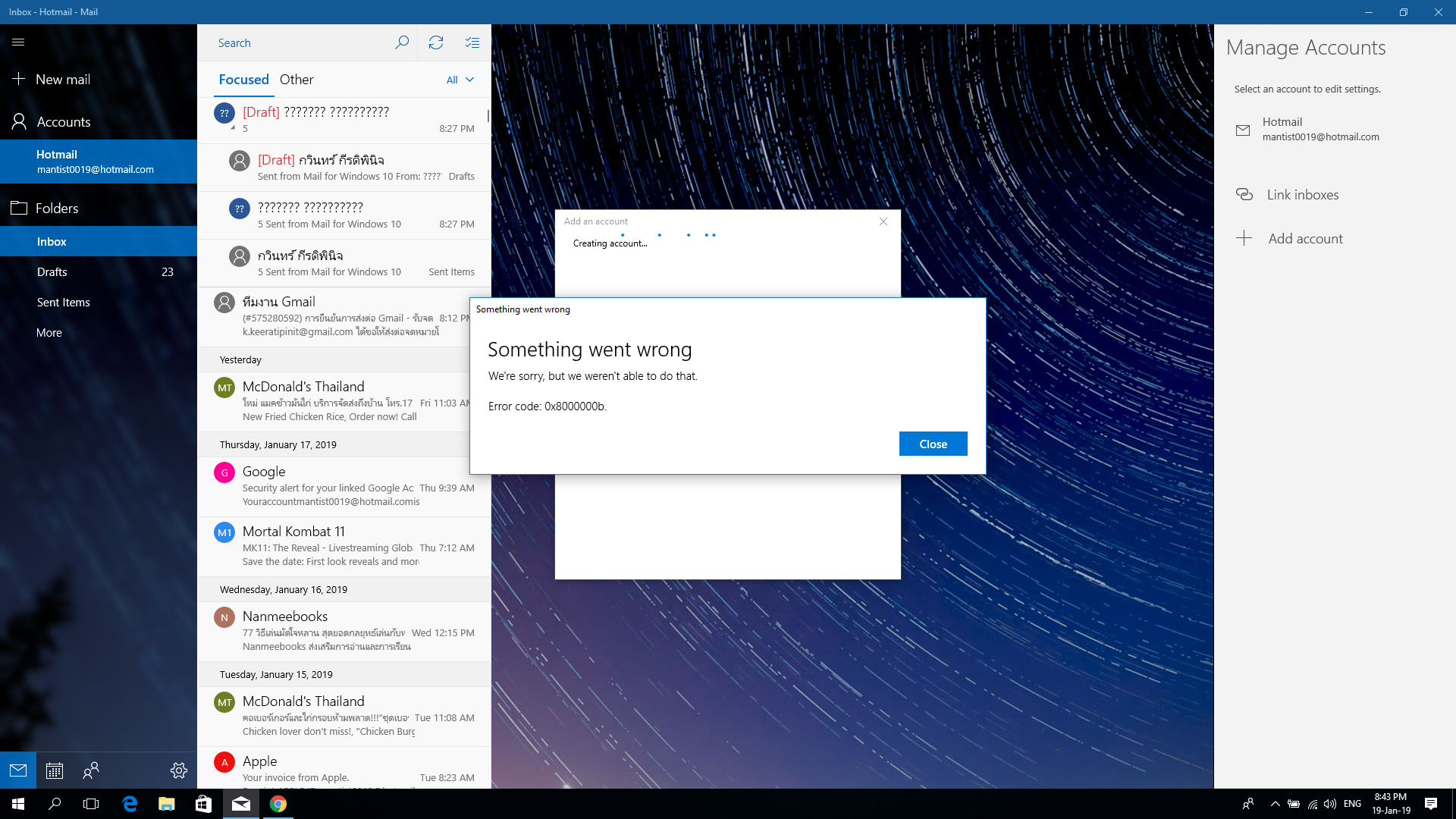Switch to the Focused tab
Viewport: 1456px width, 819px height.
(243, 80)
